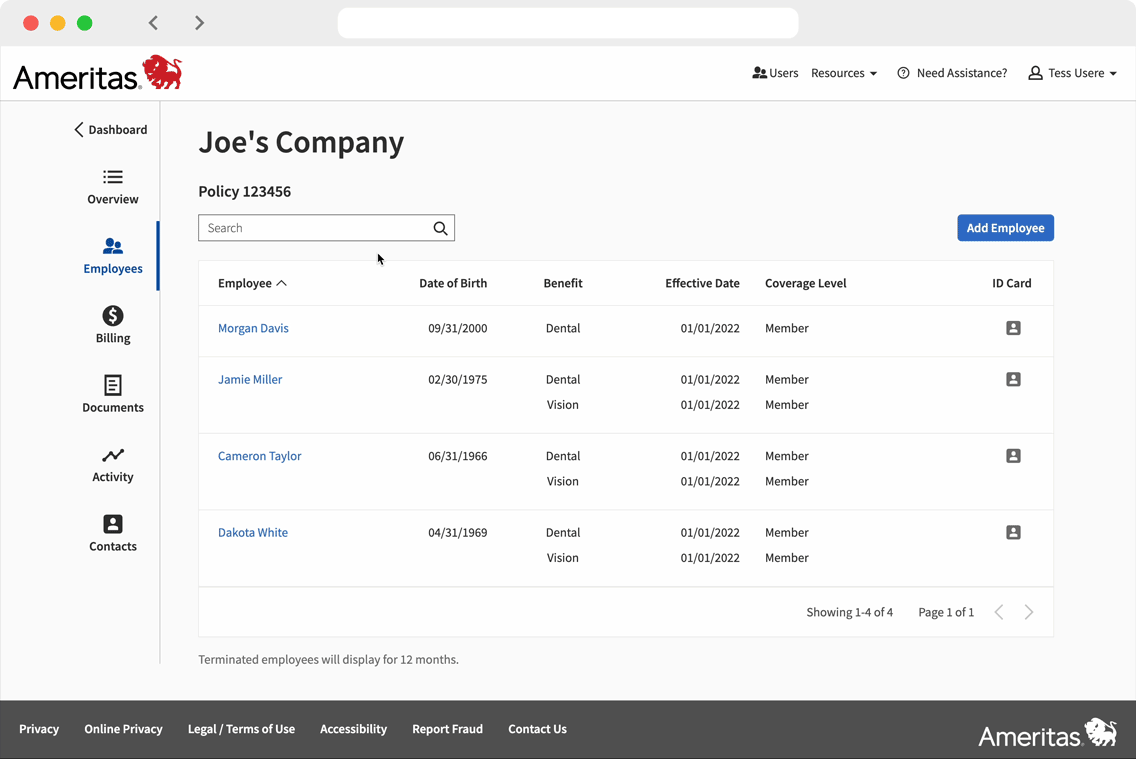Click the next page arrow
This screenshot has height=759, width=1136.
(1029, 612)
